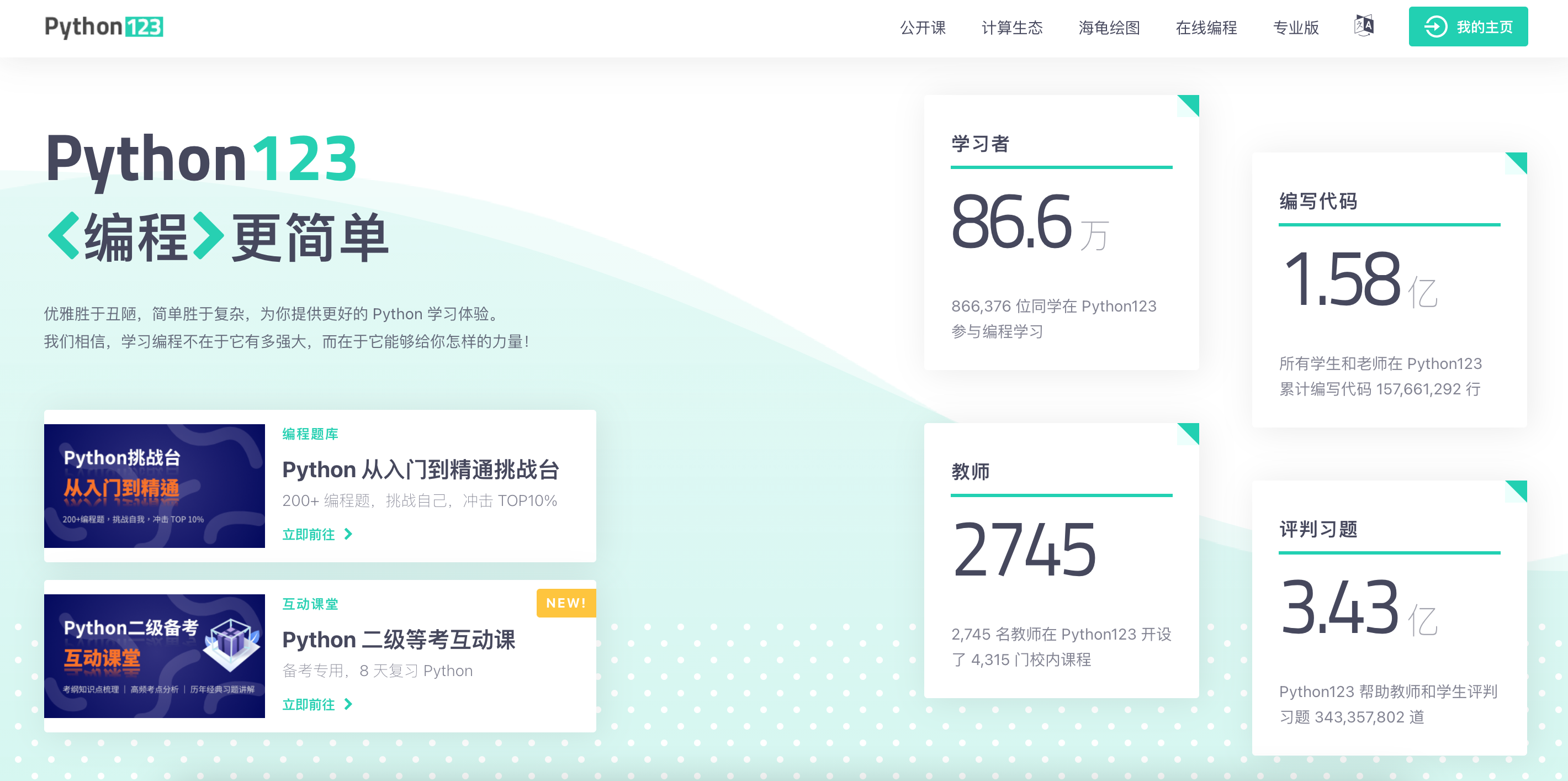
Task: Click the 我的主页 button
Action: point(1468,27)
